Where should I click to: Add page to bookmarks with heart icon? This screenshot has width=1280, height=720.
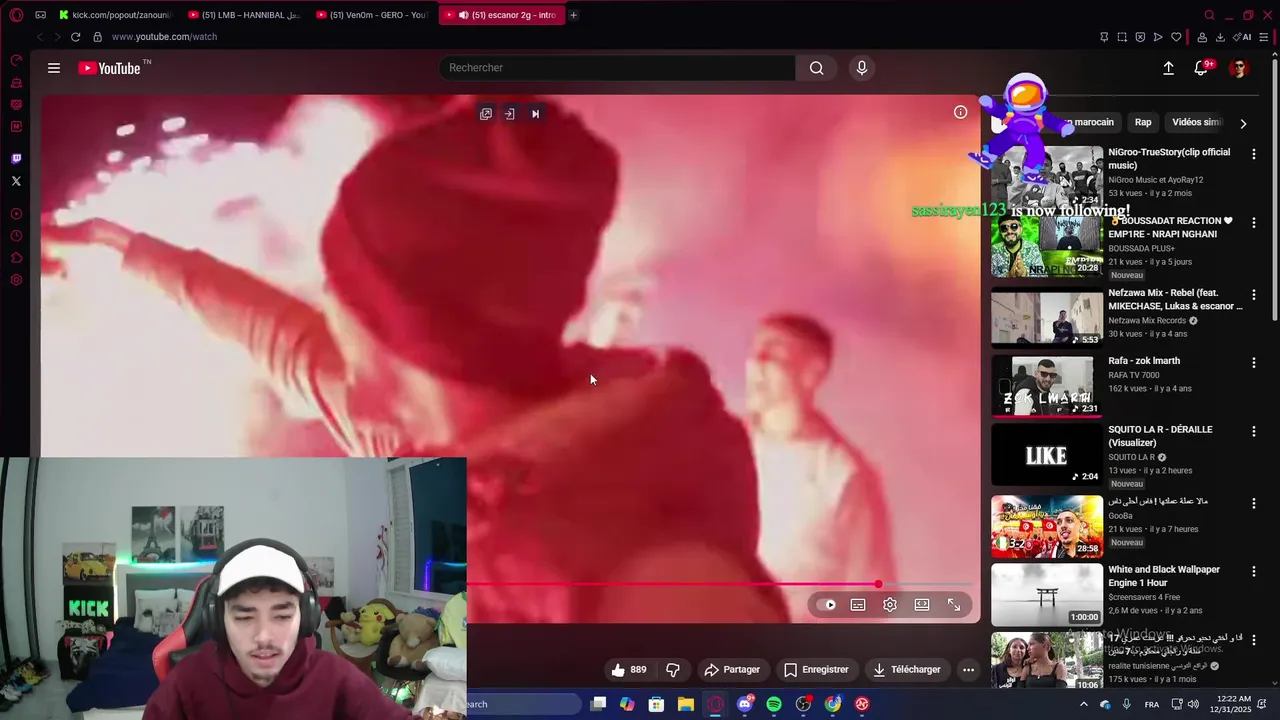point(1176,37)
